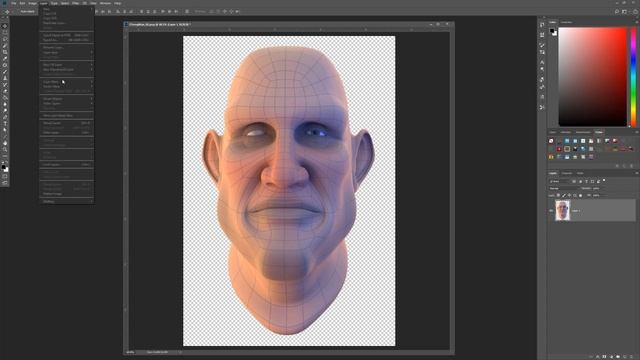Click the rainbow hue slider strip
The height and width of the screenshot is (360, 640).
[x=633, y=77]
